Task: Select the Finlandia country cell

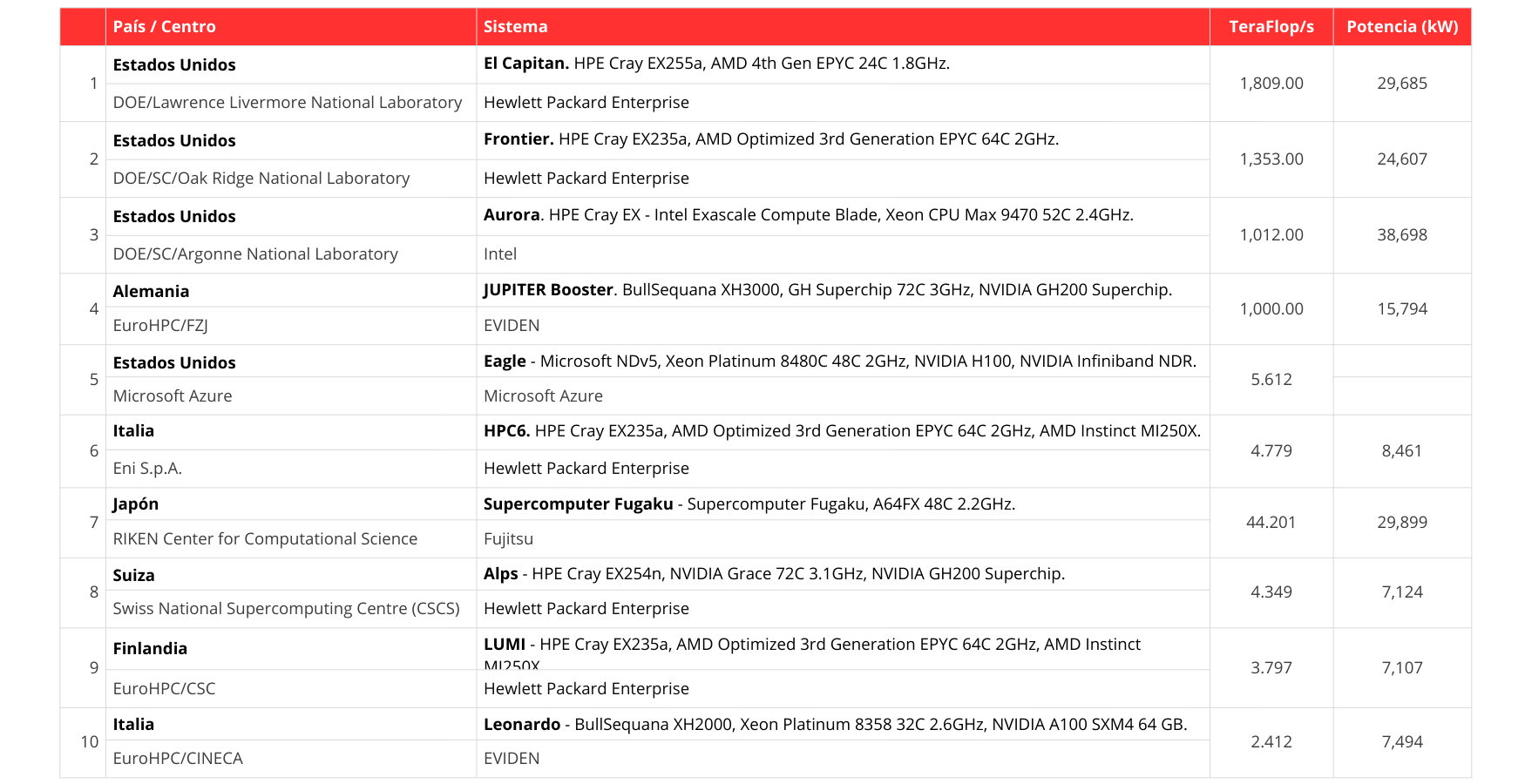Action: pos(150,649)
